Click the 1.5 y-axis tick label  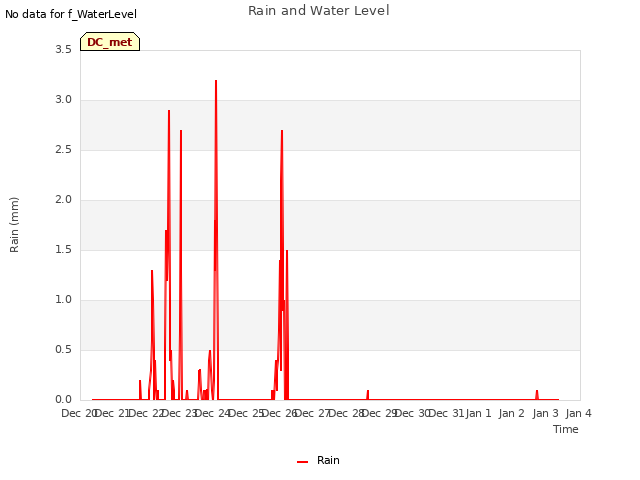tap(63, 250)
